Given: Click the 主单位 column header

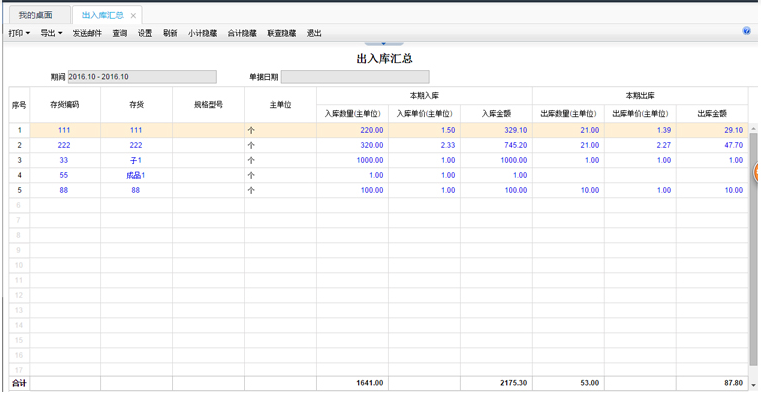Looking at the screenshot, I should 280,104.
